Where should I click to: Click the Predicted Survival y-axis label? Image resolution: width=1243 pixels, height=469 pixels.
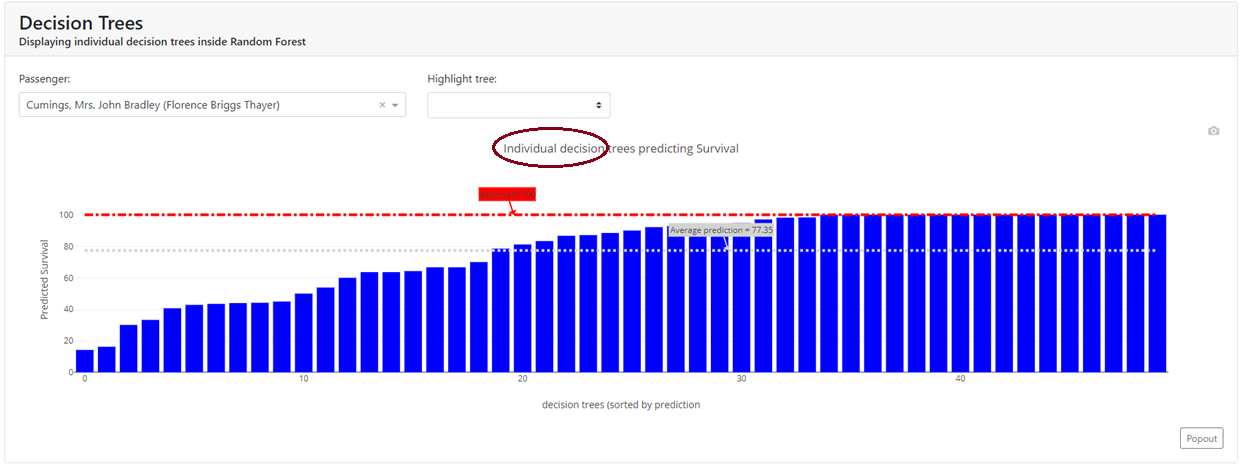pos(45,279)
